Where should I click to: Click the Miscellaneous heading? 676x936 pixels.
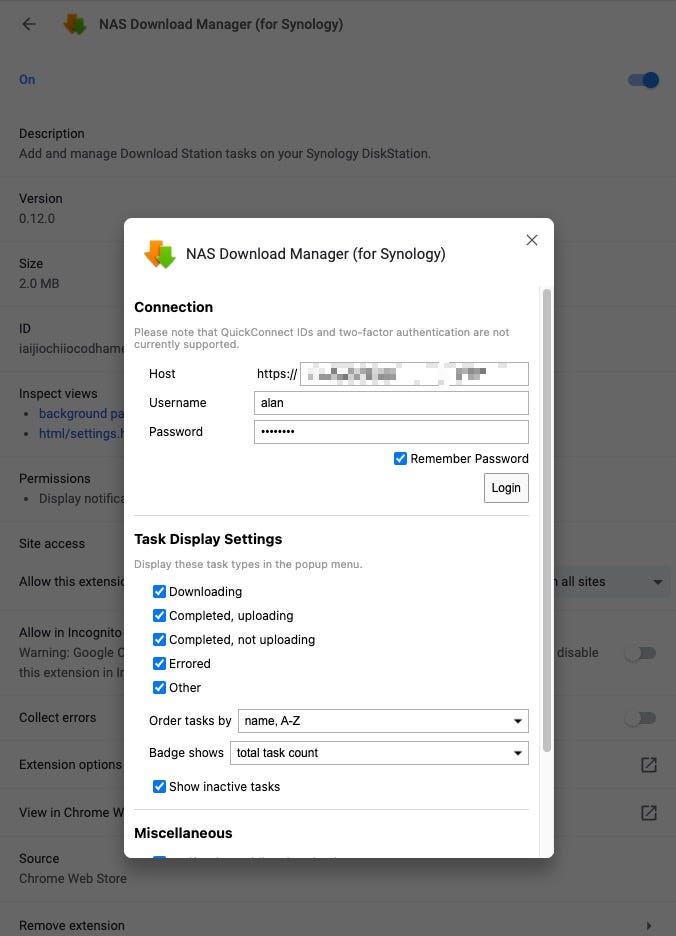point(183,833)
